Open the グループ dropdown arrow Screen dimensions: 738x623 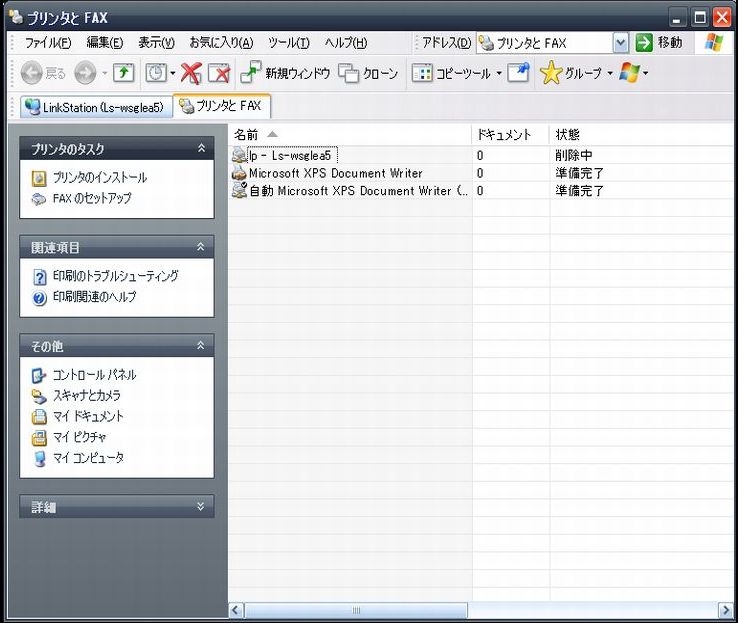tap(610, 73)
